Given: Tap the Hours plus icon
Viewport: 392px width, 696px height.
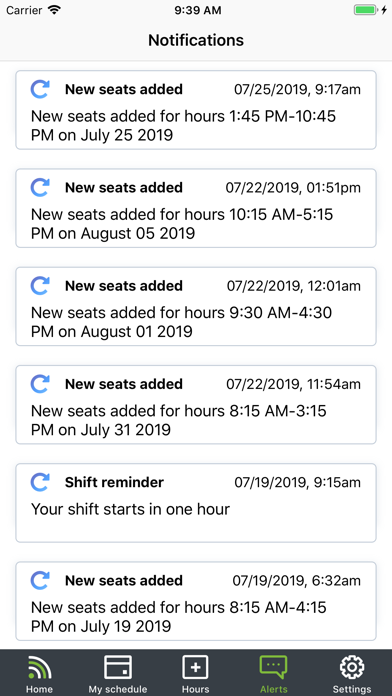Looking at the screenshot, I should [195, 667].
